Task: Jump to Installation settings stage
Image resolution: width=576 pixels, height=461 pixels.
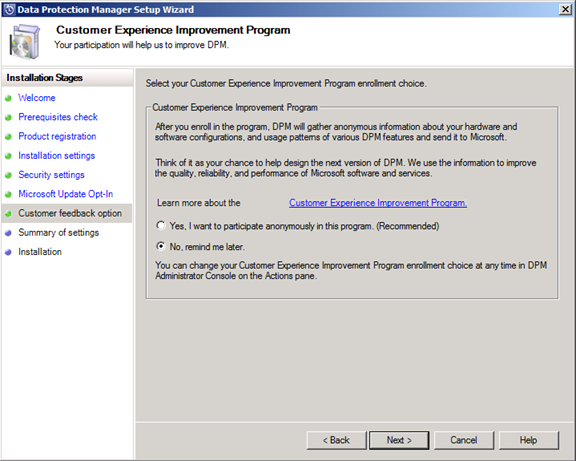Action: click(x=57, y=155)
